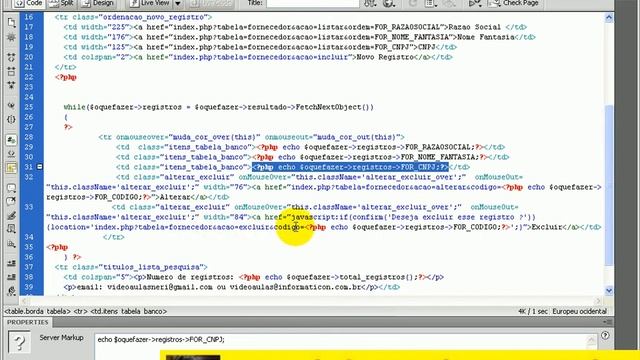
Task: Click the Collapse Full Tag icon
Action: point(11,58)
